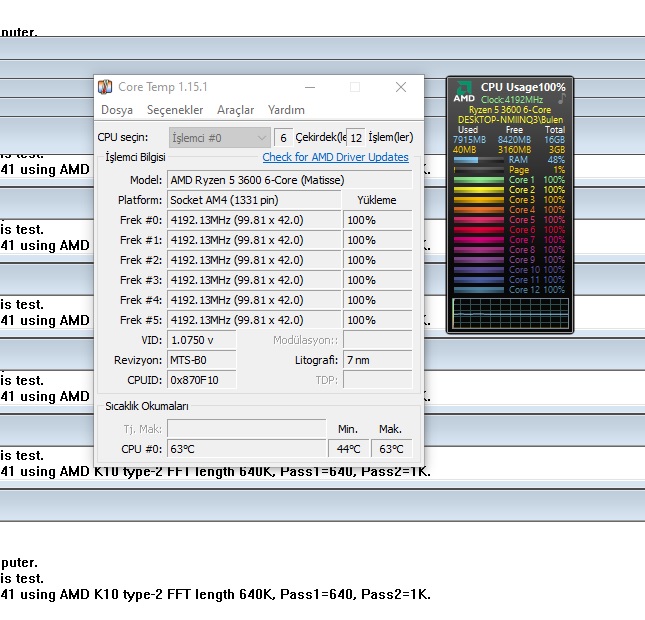Click the Revizyon value MTS-B0
The height and width of the screenshot is (620, 645).
[202, 360]
